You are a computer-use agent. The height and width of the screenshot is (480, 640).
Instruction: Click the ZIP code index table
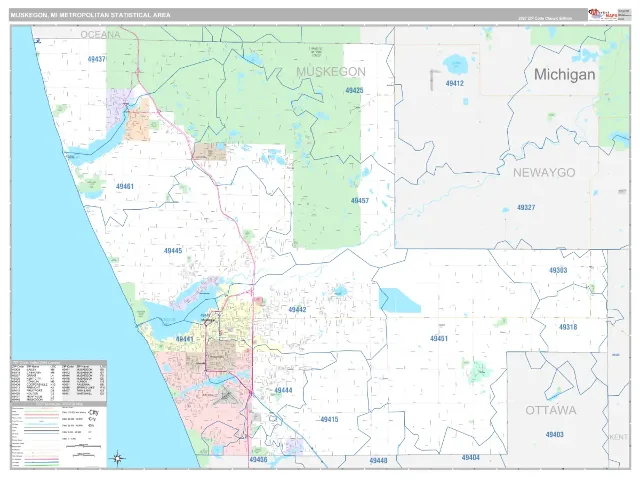59,381
